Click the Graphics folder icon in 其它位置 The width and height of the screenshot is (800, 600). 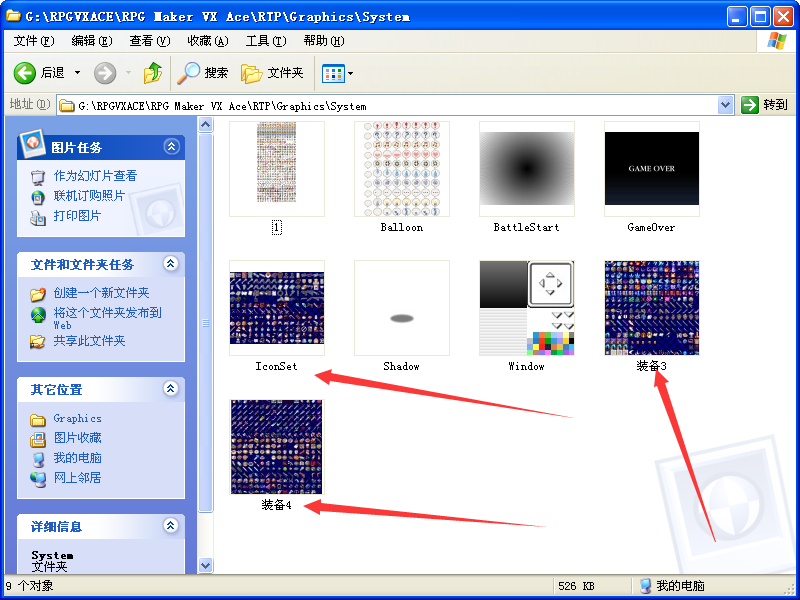(38, 419)
